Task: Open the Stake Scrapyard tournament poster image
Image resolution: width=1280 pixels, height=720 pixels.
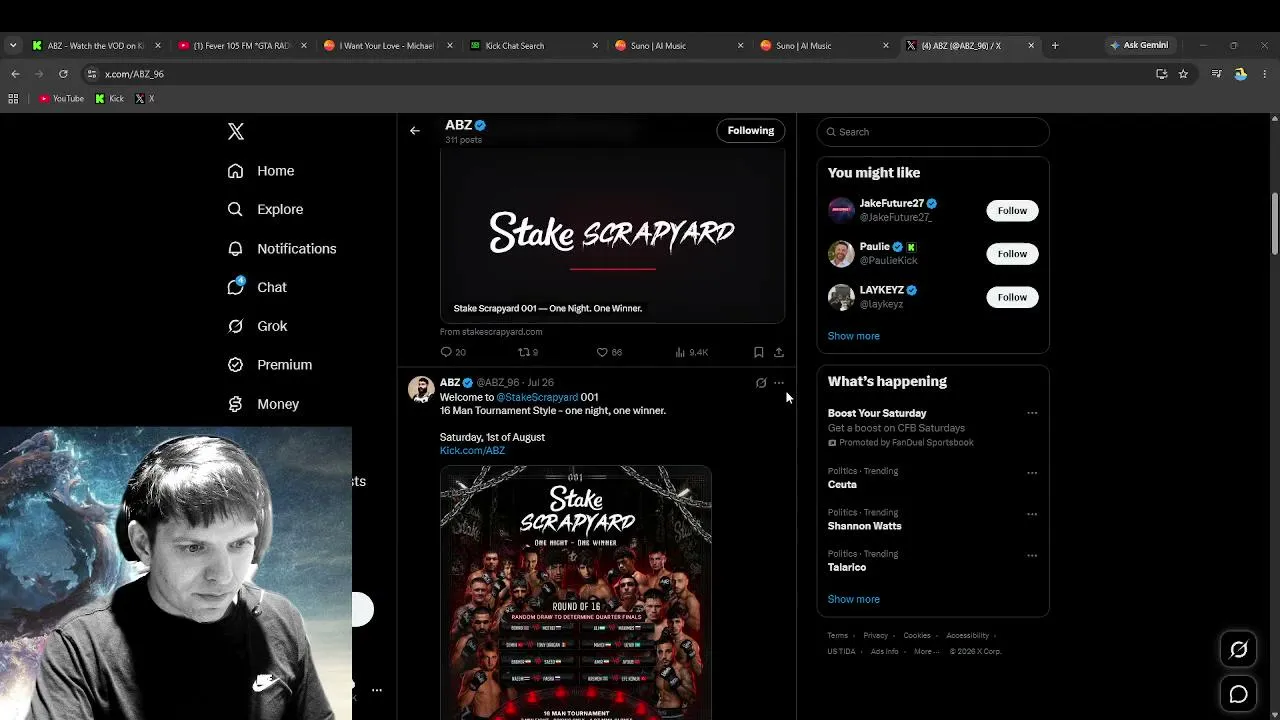Action: (x=576, y=592)
